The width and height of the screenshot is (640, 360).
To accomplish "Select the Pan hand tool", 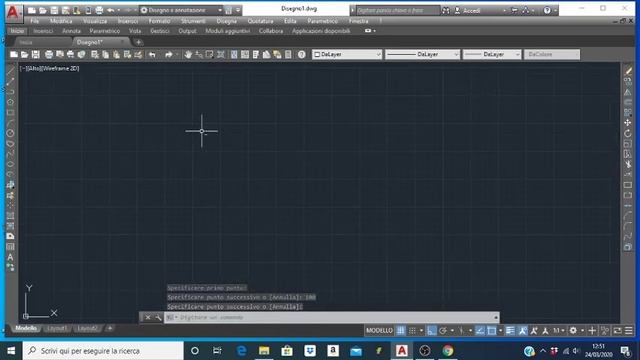I will click(x=188, y=54).
